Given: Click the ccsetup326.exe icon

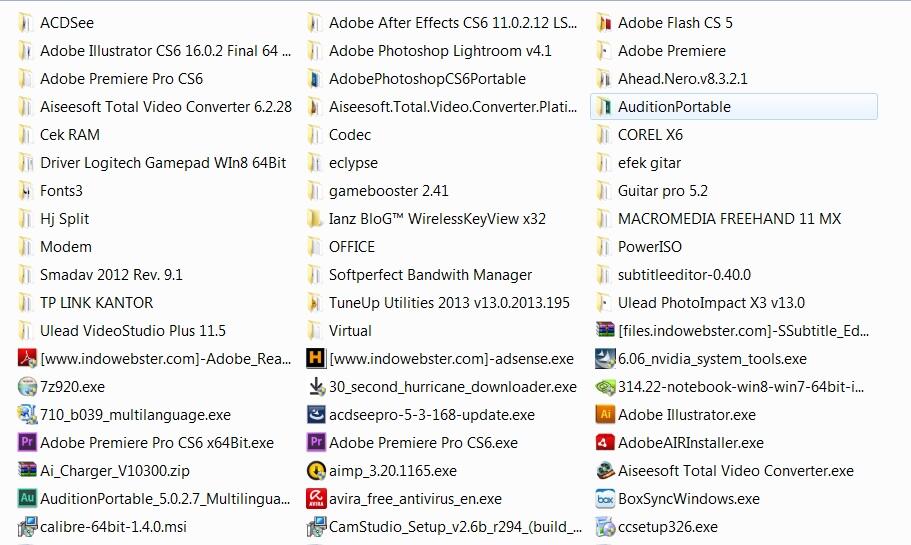Looking at the screenshot, I should coord(605,526).
